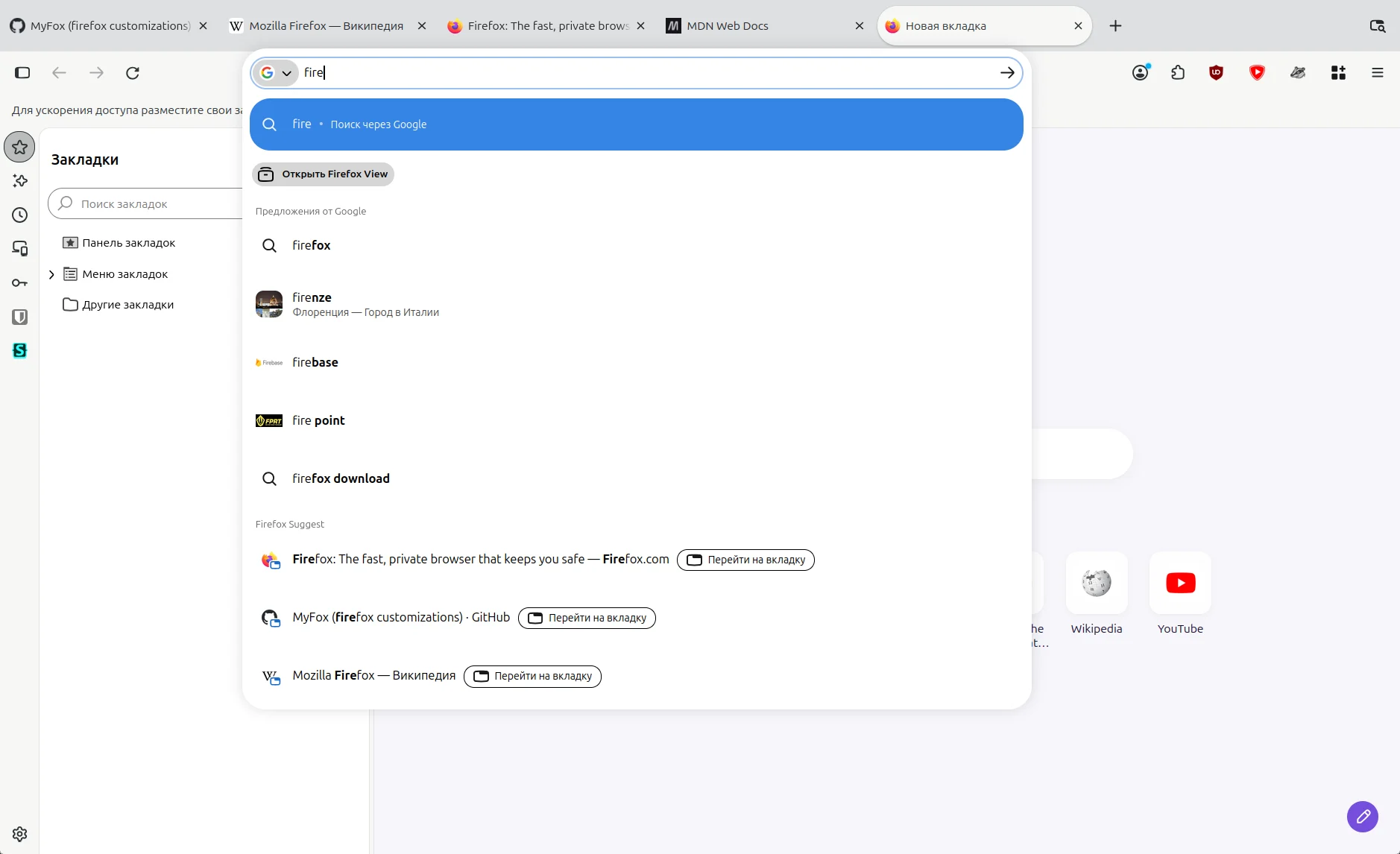Open the bookmarks star sidebar panel

[x=20, y=147]
